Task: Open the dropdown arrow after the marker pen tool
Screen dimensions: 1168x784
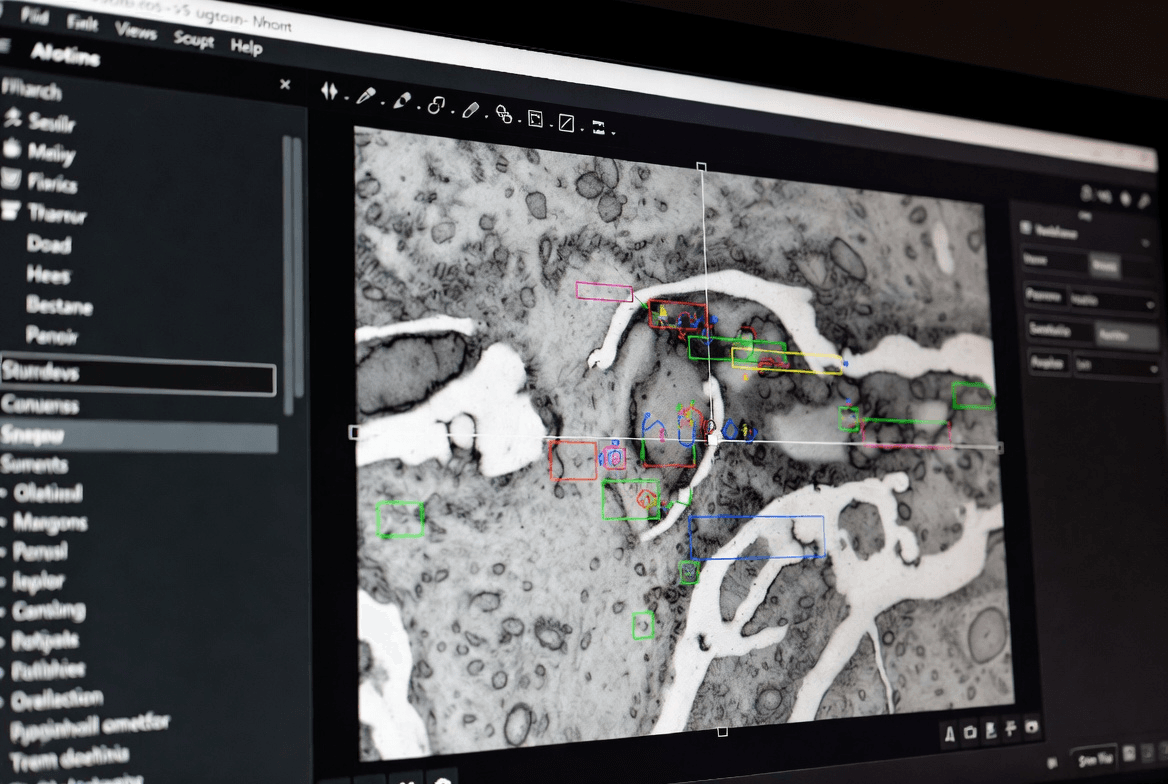Action: coord(419,108)
